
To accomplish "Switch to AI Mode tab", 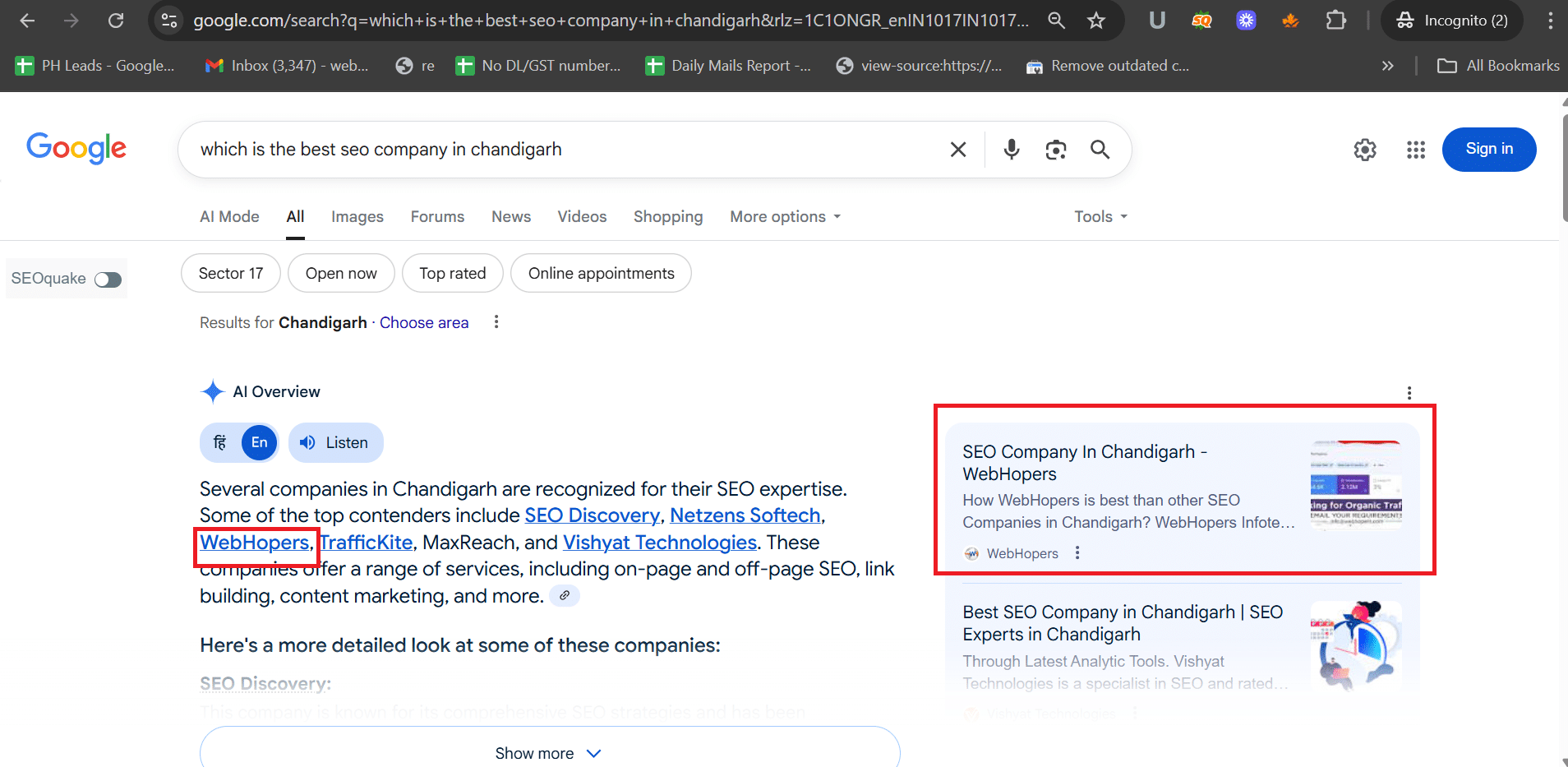I will pyautogui.click(x=229, y=217).
